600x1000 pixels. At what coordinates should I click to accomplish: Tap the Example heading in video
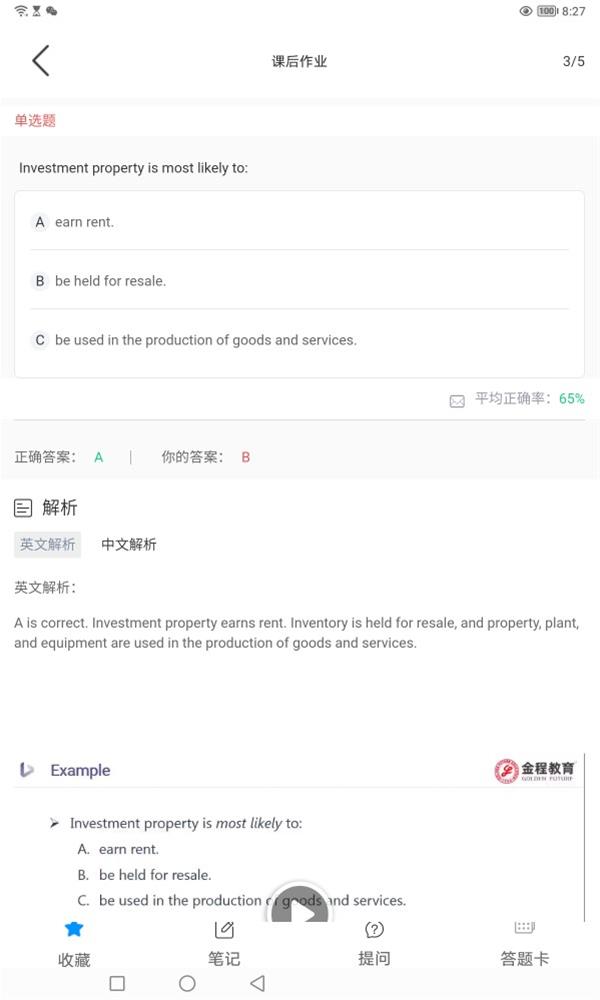(80, 770)
